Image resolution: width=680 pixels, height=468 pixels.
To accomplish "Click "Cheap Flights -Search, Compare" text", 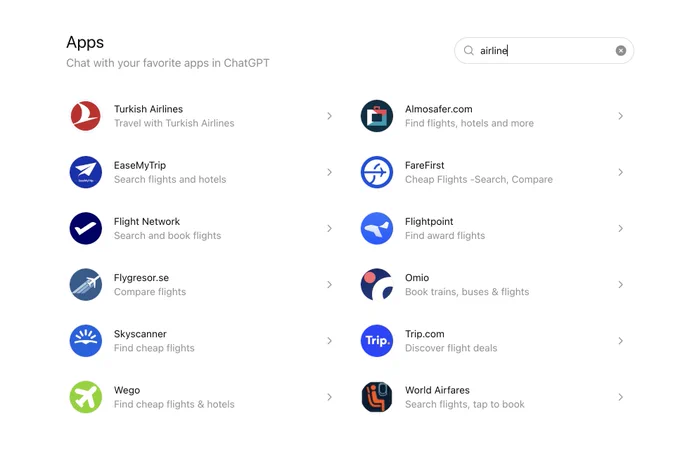I will pyautogui.click(x=479, y=179).
